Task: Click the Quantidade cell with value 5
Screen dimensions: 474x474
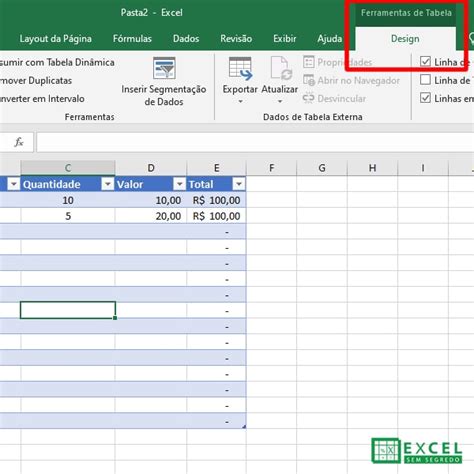Action: pos(68,216)
